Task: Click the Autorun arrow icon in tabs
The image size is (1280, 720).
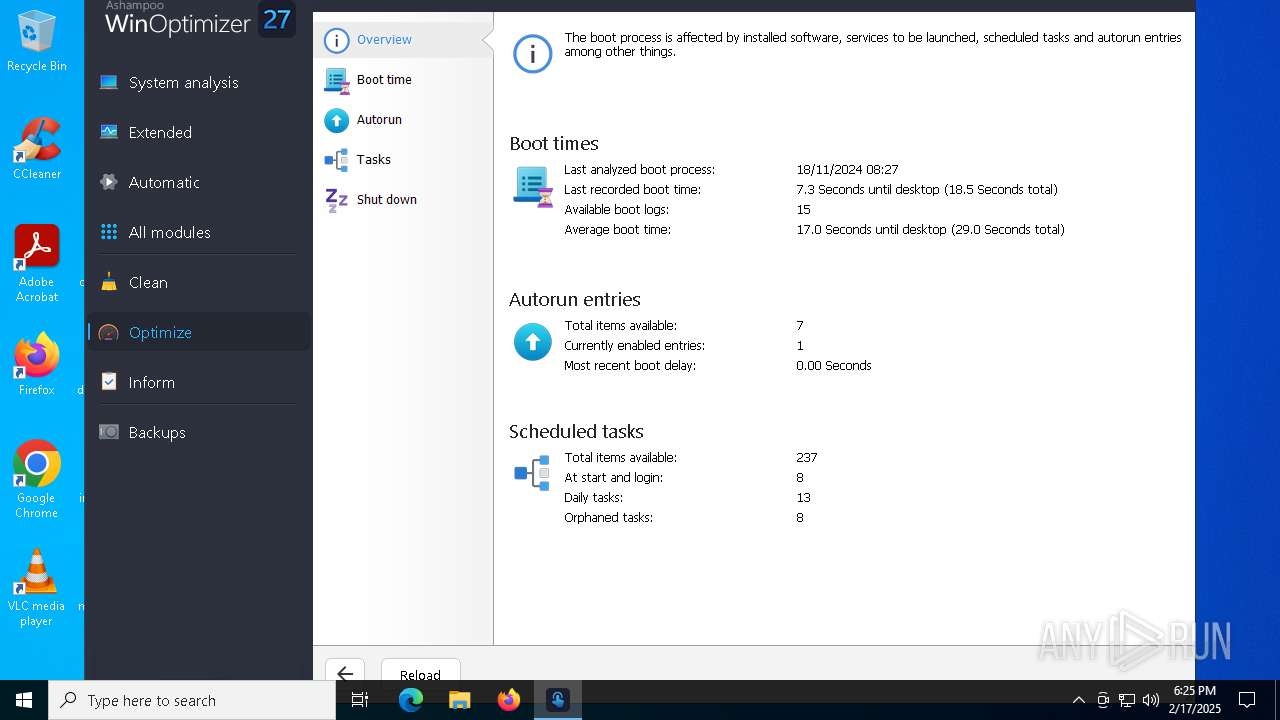Action: click(337, 120)
